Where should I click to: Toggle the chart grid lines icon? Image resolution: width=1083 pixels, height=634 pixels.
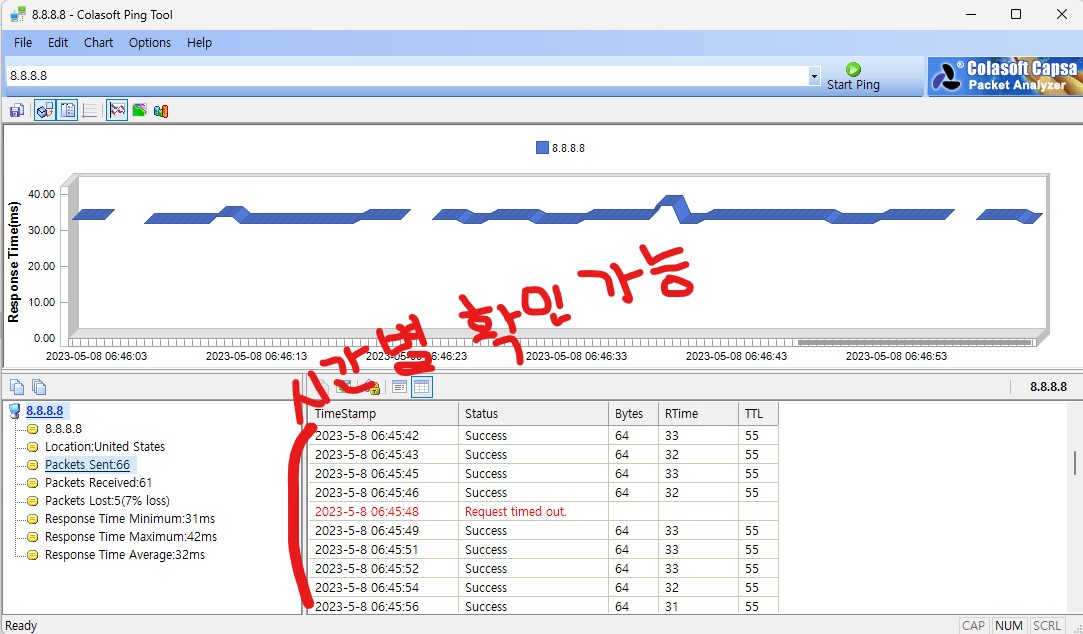click(x=90, y=111)
